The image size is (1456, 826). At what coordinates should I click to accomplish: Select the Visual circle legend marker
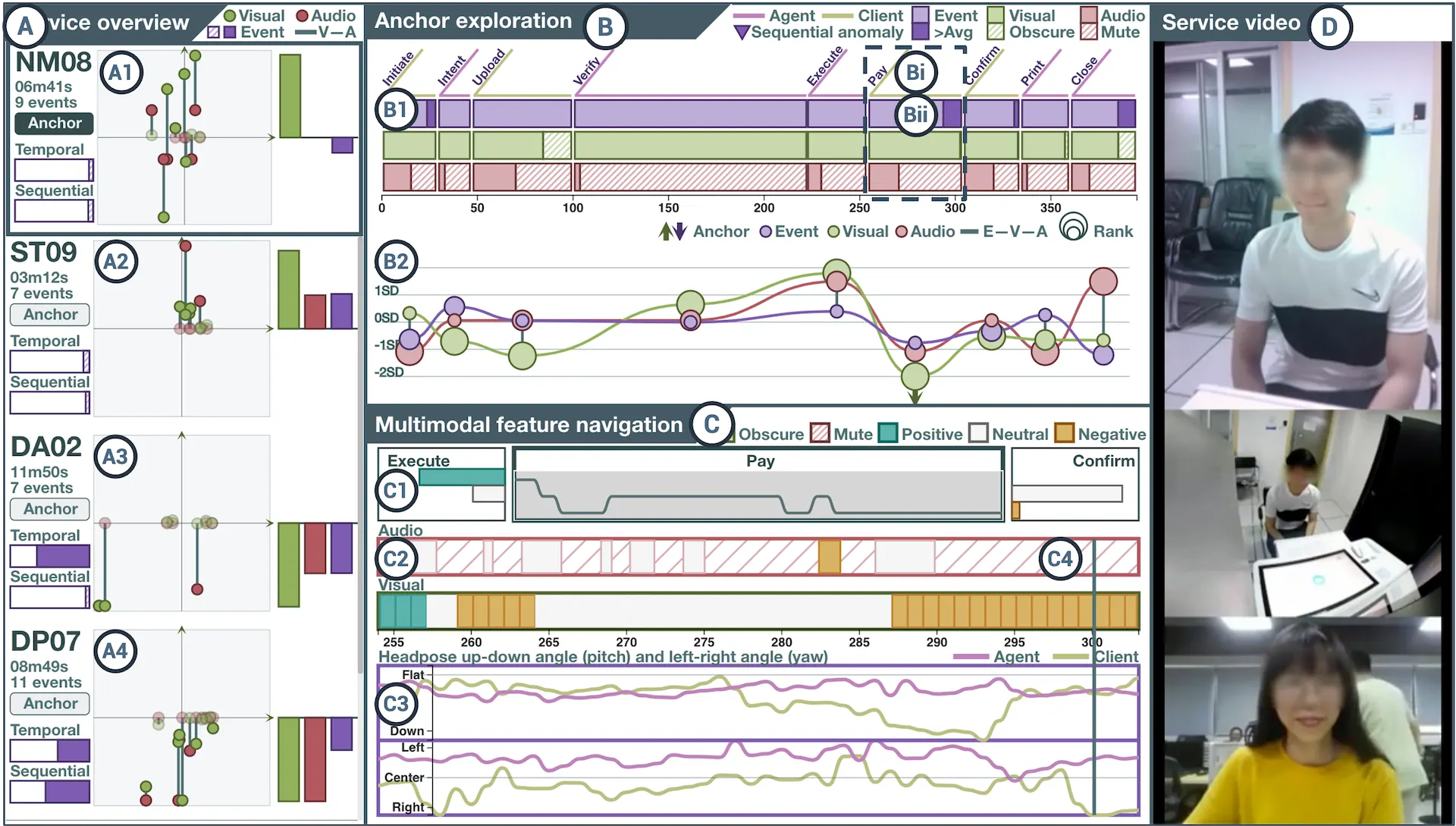[833, 231]
